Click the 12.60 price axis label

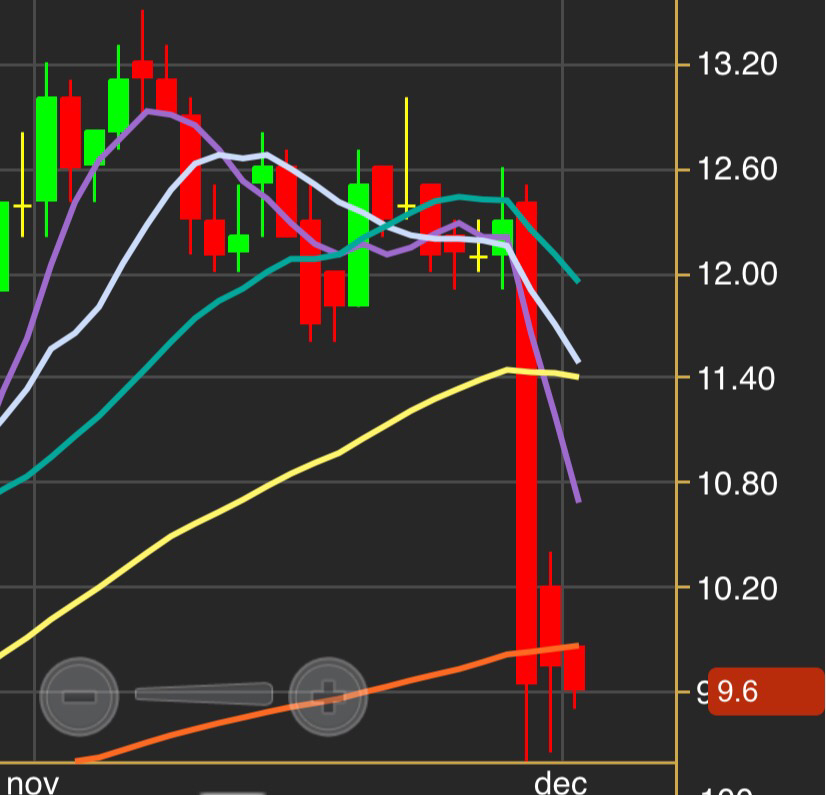pyautogui.click(x=736, y=169)
